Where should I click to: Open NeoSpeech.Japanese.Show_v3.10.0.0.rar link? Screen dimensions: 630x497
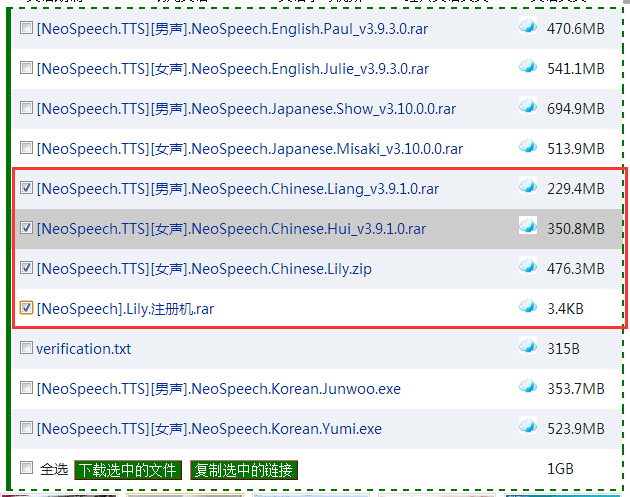(246, 109)
